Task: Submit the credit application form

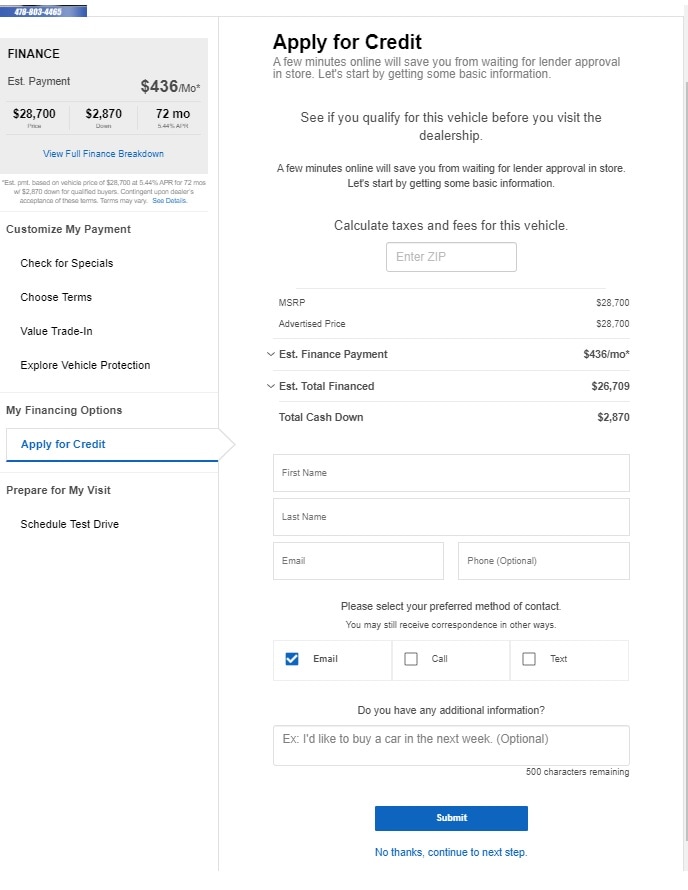Action: pyautogui.click(x=451, y=818)
